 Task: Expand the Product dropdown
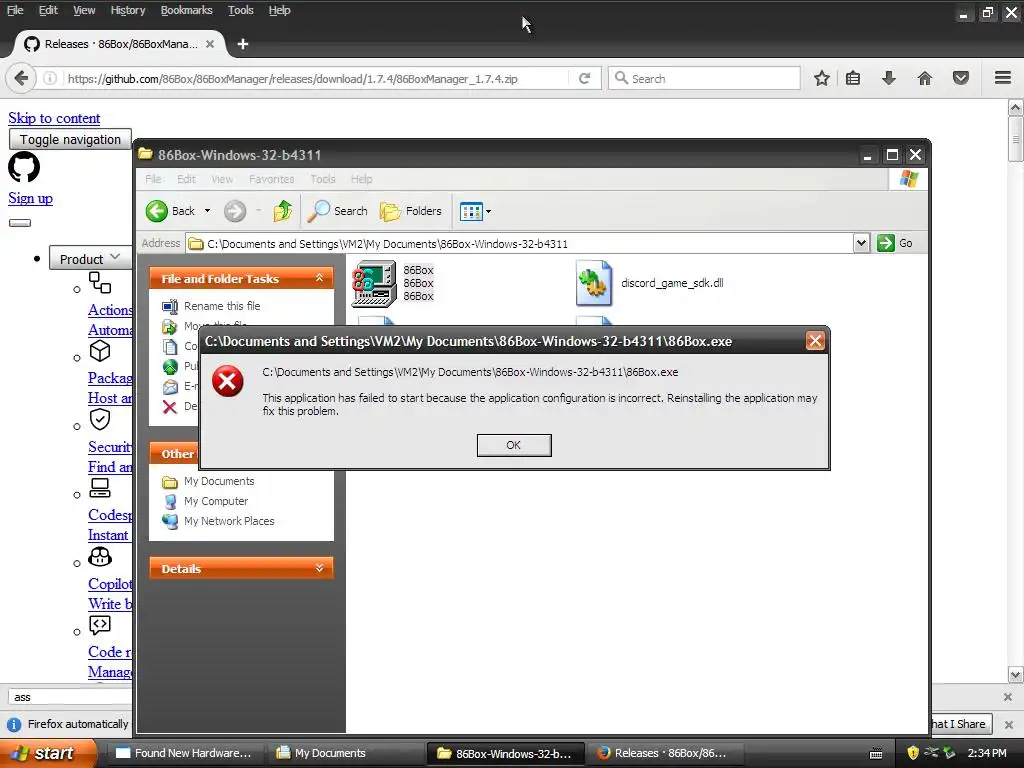coord(89,259)
